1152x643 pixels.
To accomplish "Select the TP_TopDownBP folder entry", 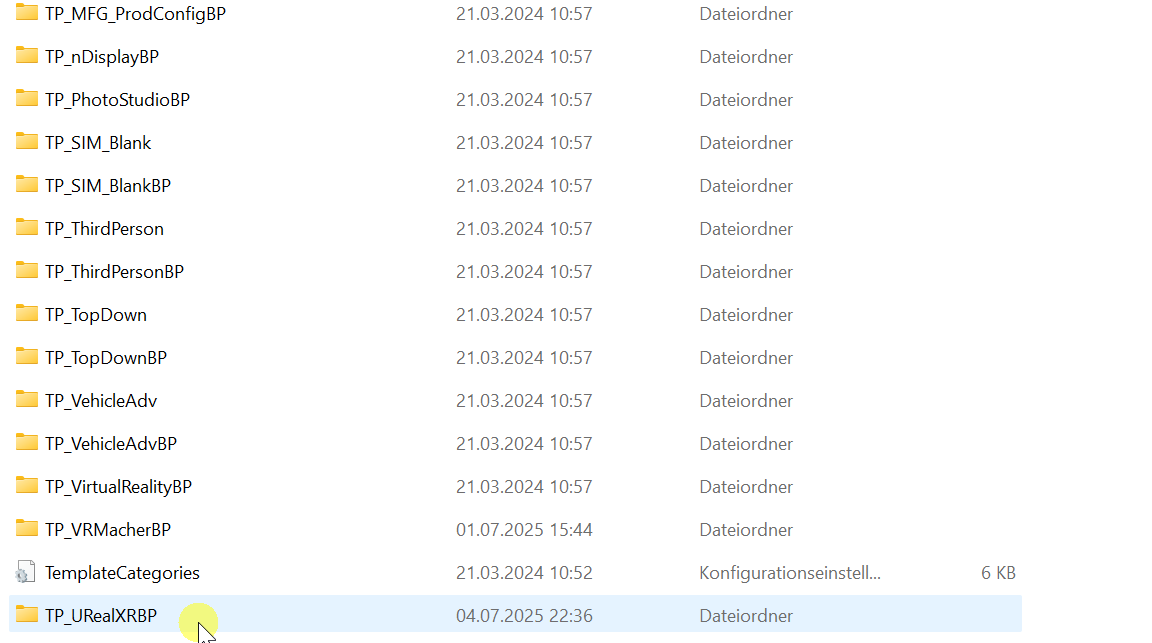I will click(x=515, y=358).
